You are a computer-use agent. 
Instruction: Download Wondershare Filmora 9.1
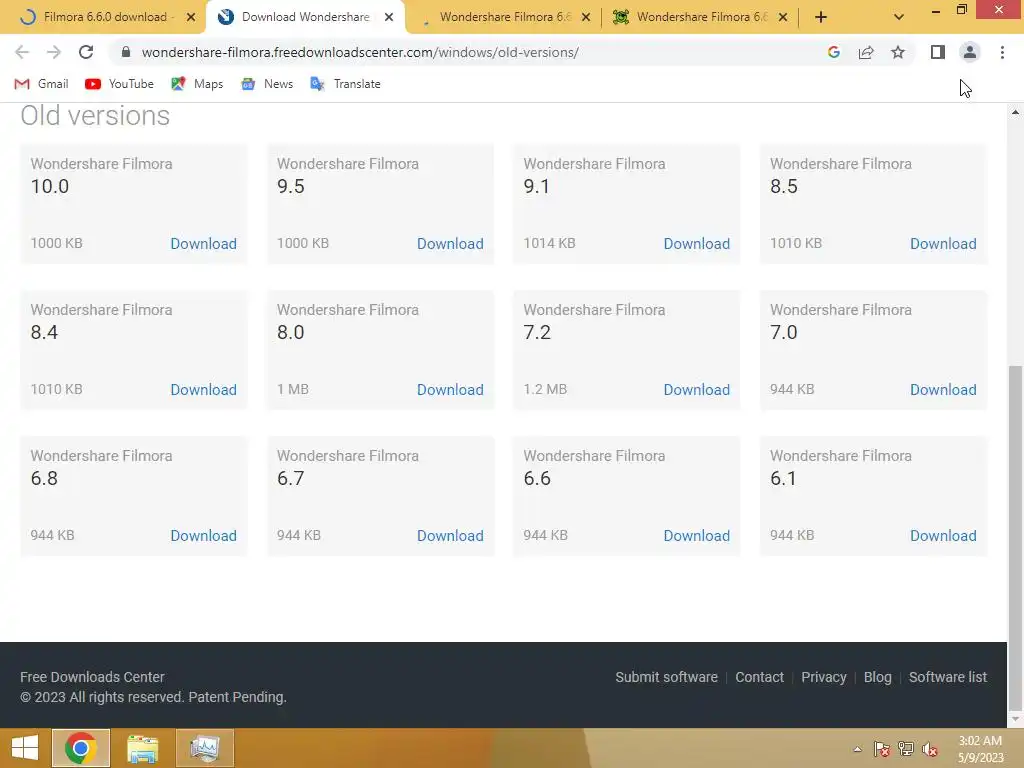(x=696, y=244)
